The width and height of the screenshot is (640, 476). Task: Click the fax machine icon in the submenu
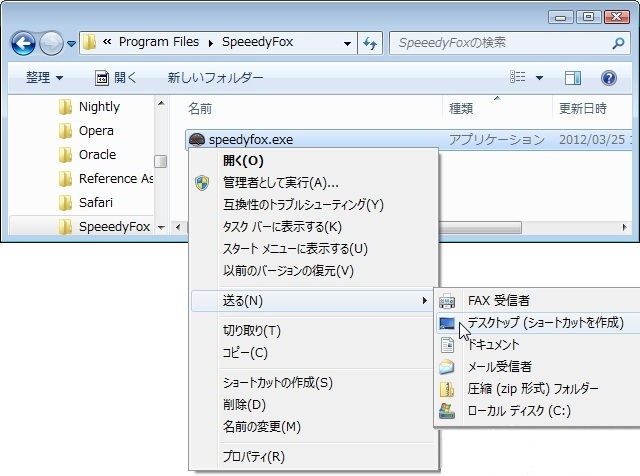pyautogui.click(x=447, y=301)
